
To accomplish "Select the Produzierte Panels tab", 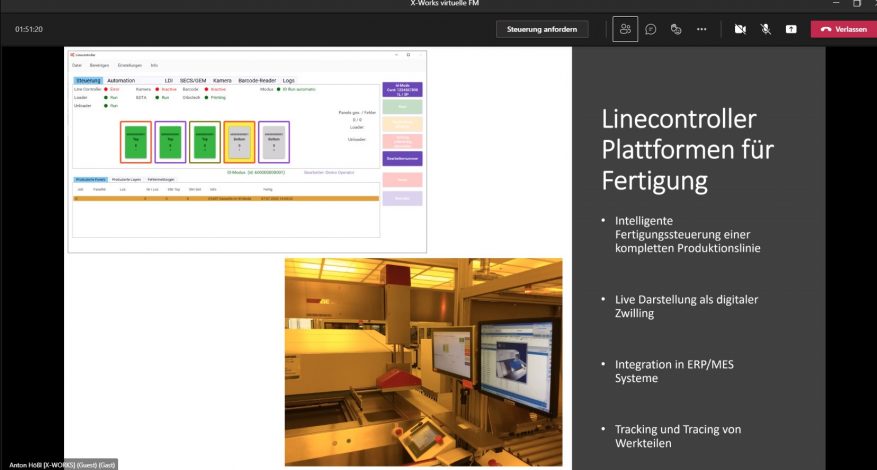I will pyautogui.click(x=91, y=180).
